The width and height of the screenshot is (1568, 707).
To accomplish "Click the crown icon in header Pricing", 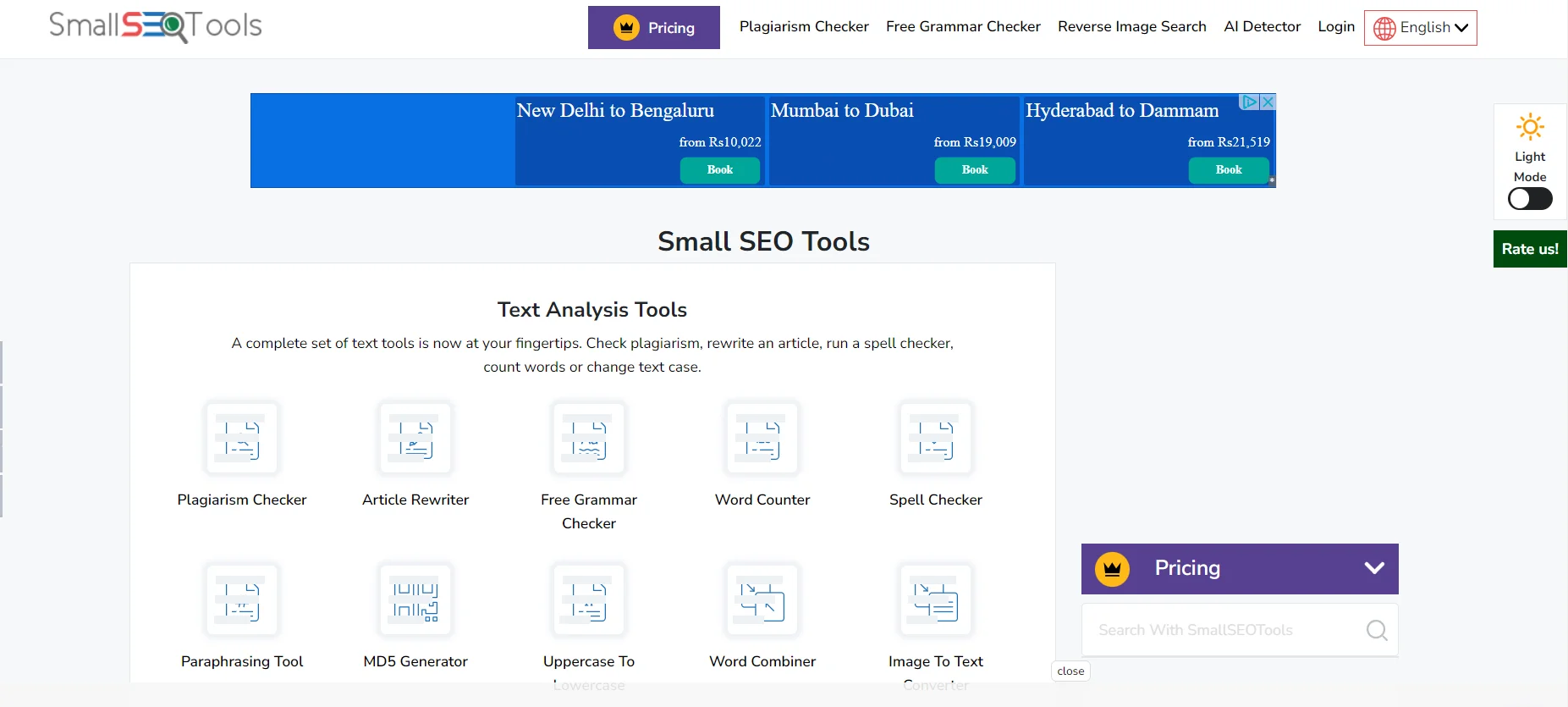I will pyautogui.click(x=626, y=28).
